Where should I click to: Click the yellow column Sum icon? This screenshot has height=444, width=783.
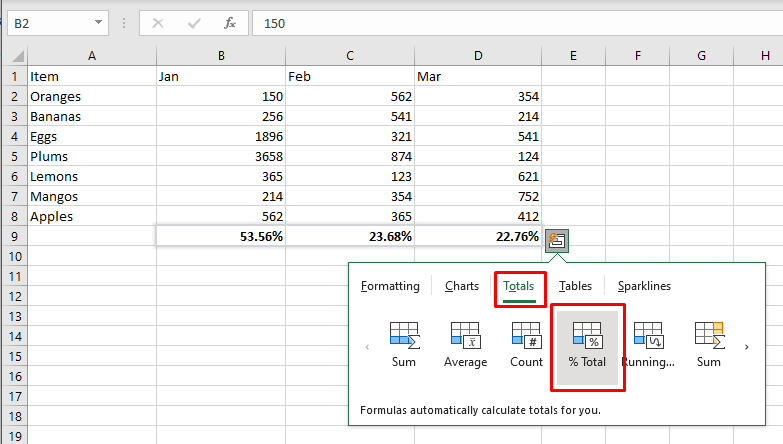(709, 345)
